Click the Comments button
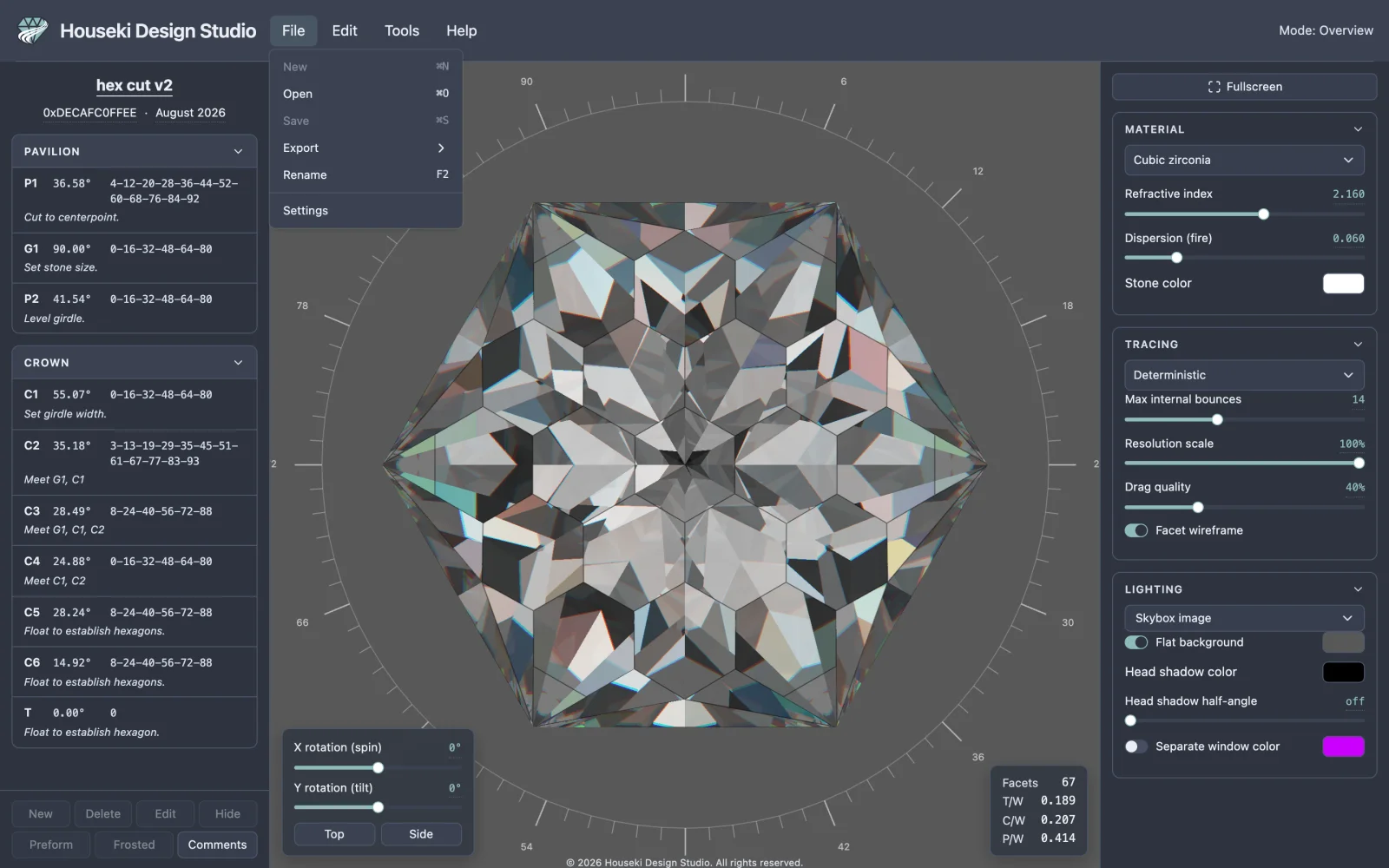The width and height of the screenshot is (1389, 868). point(217,845)
